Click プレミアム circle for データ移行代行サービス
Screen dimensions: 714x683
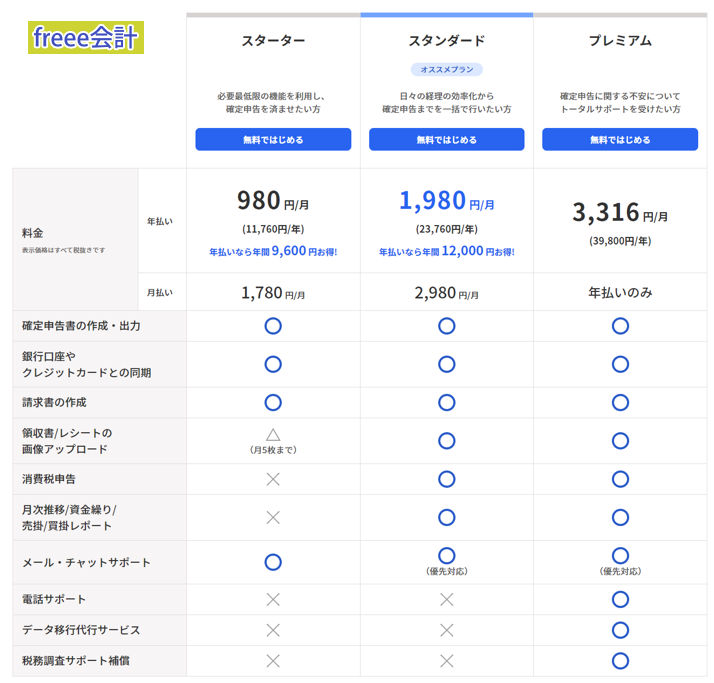coord(620,630)
